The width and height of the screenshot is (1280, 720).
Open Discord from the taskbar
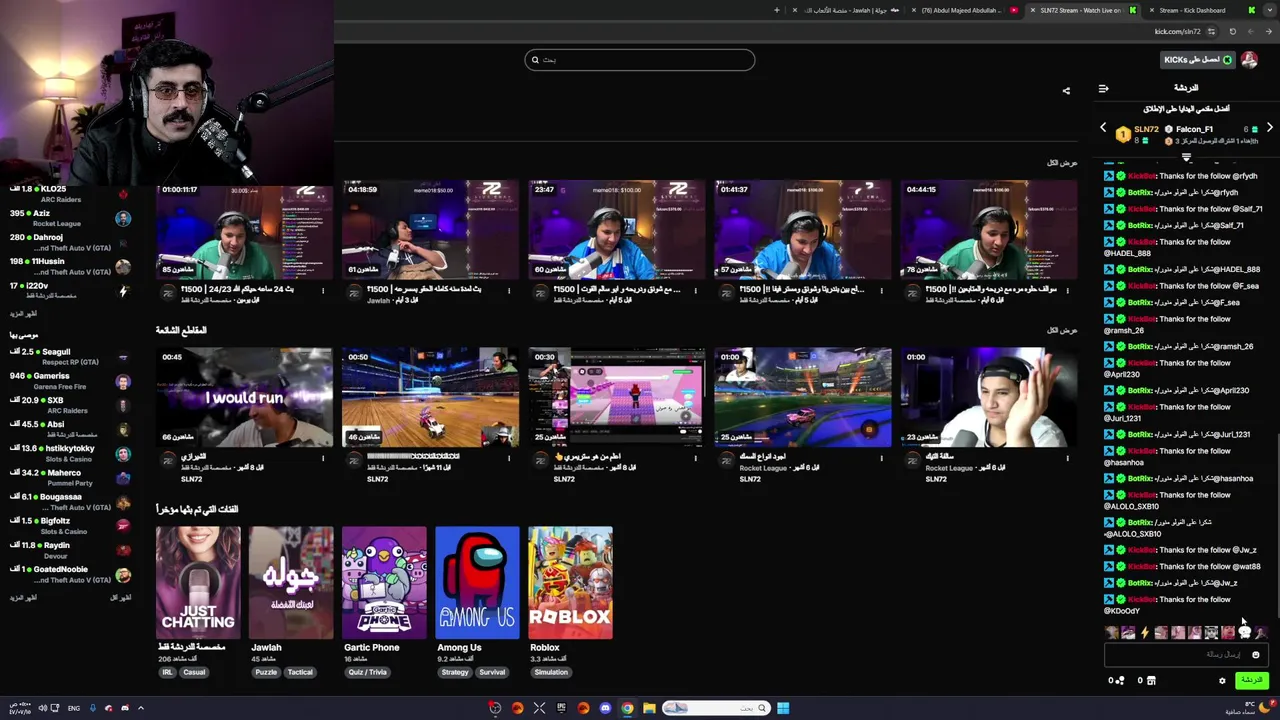pos(605,708)
